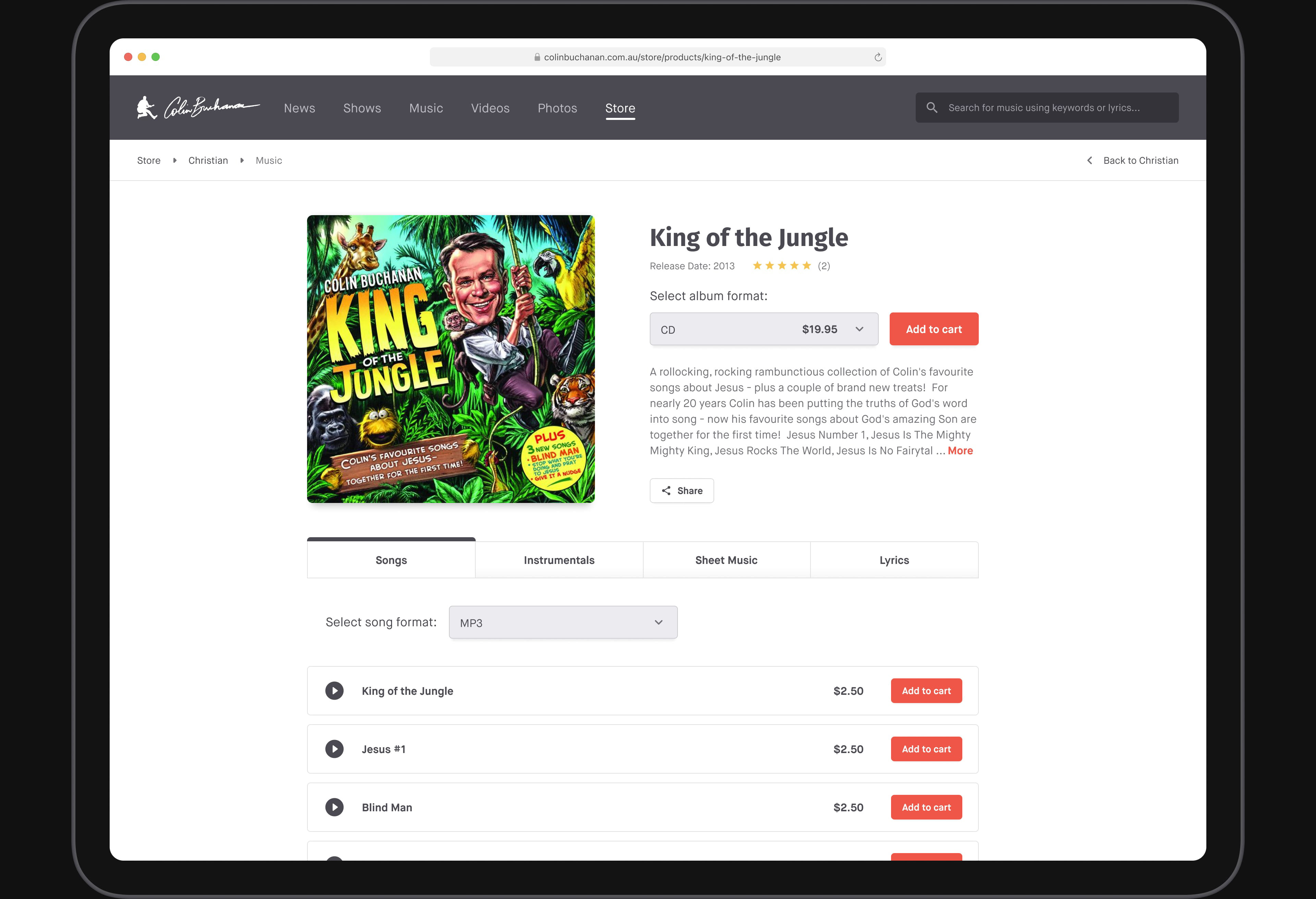Add the CD album to cart
This screenshot has height=899, width=1316.
click(x=934, y=329)
